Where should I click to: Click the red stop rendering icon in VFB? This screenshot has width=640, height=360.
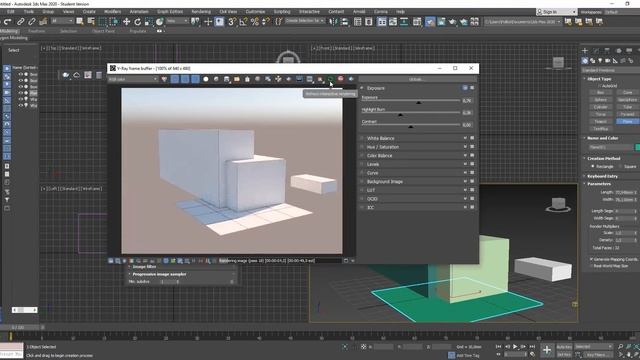[x=340, y=79]
